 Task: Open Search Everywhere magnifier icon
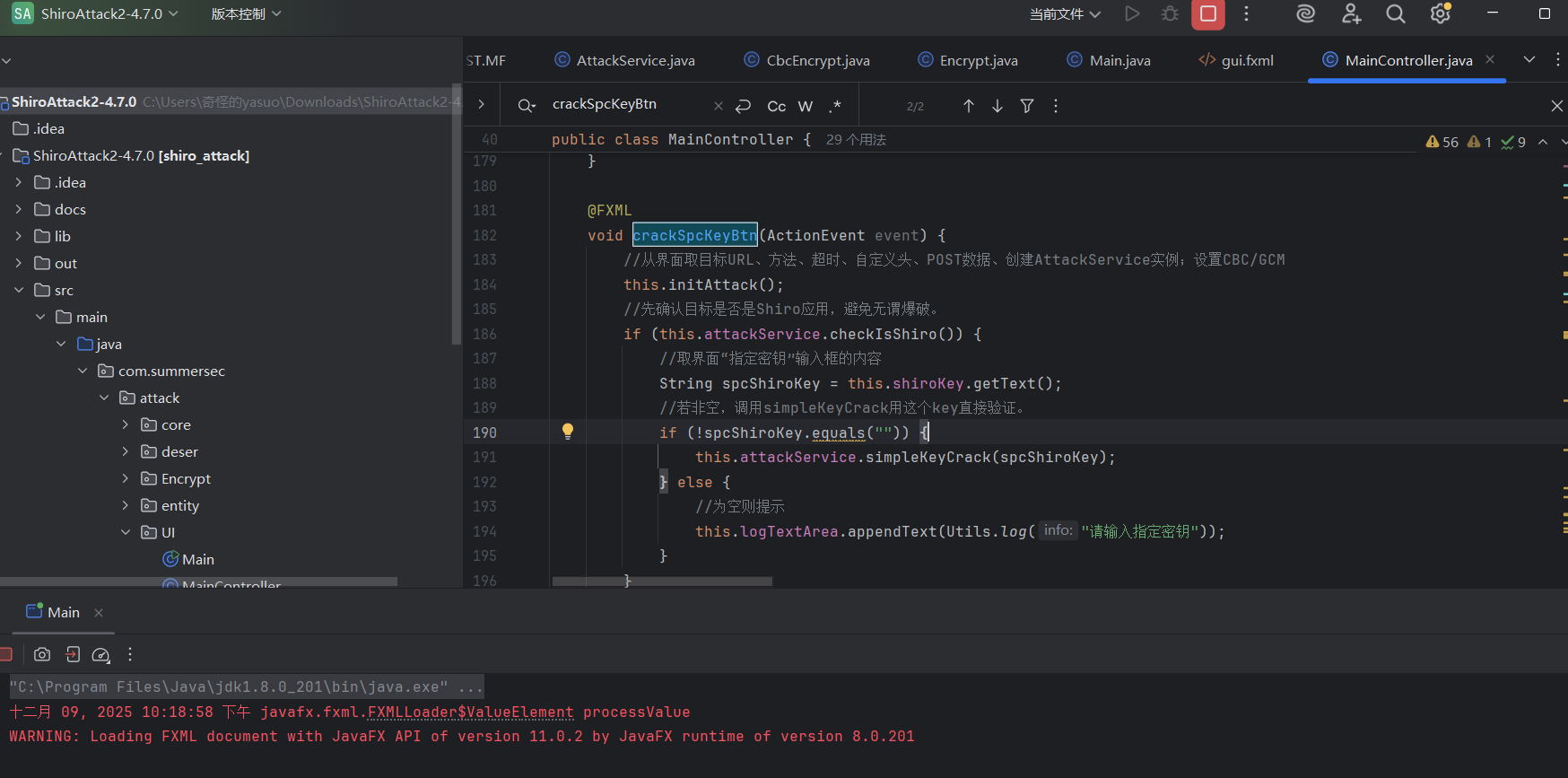coord(1395,14)
